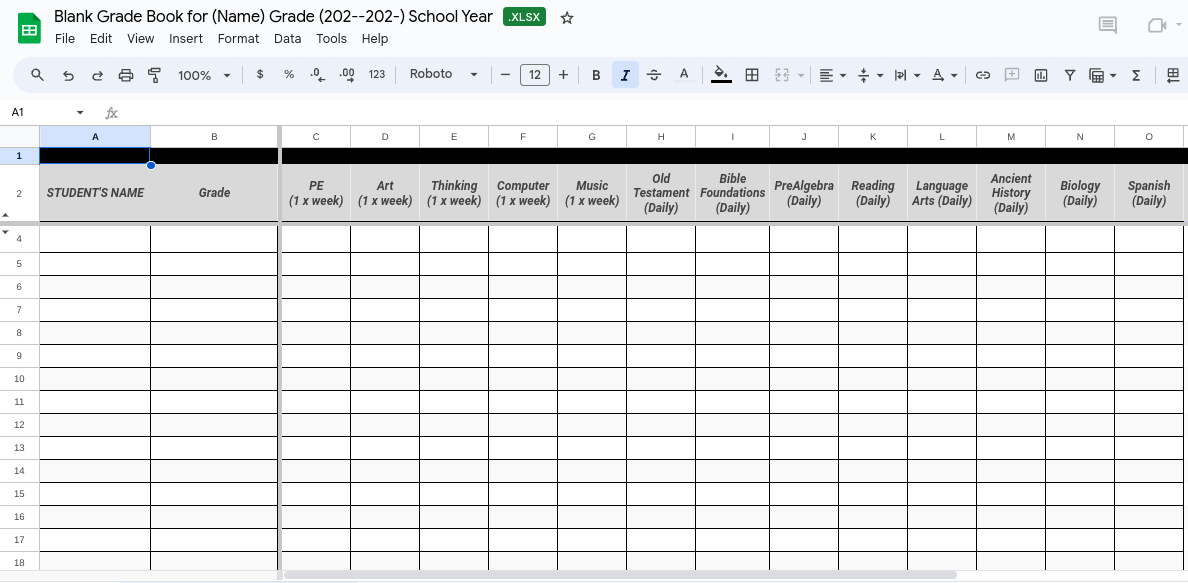Insert a chart
1188x583 pixels.
(x=1042, y=75)
